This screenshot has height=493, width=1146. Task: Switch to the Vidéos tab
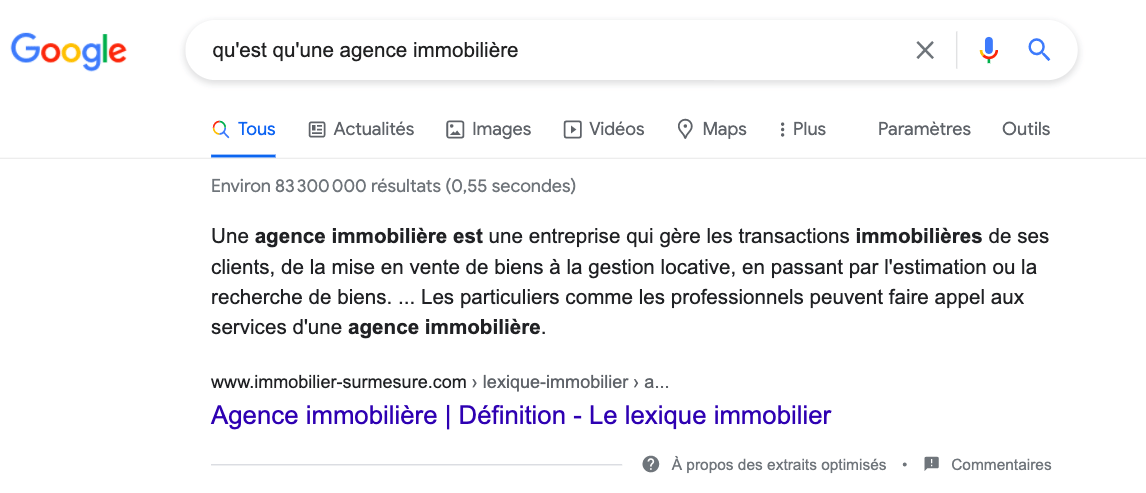(616, 129)
